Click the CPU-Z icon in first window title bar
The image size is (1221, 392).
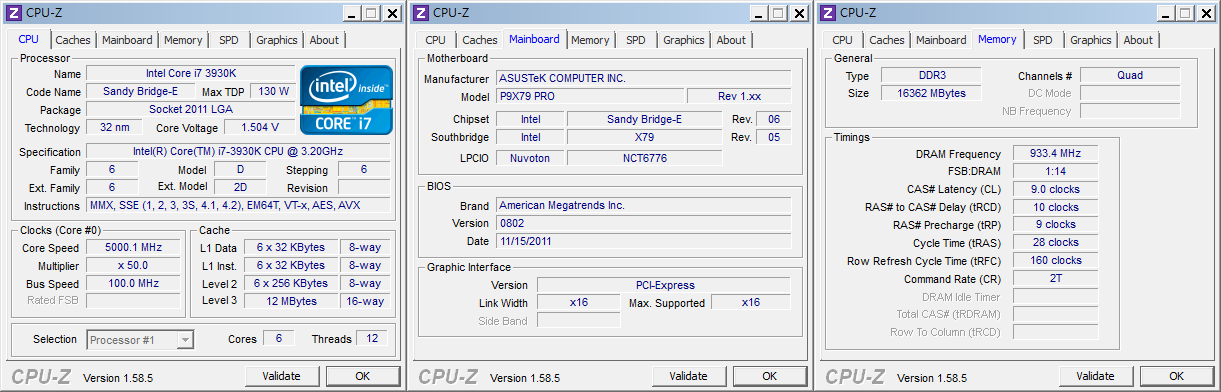(13, 12)
